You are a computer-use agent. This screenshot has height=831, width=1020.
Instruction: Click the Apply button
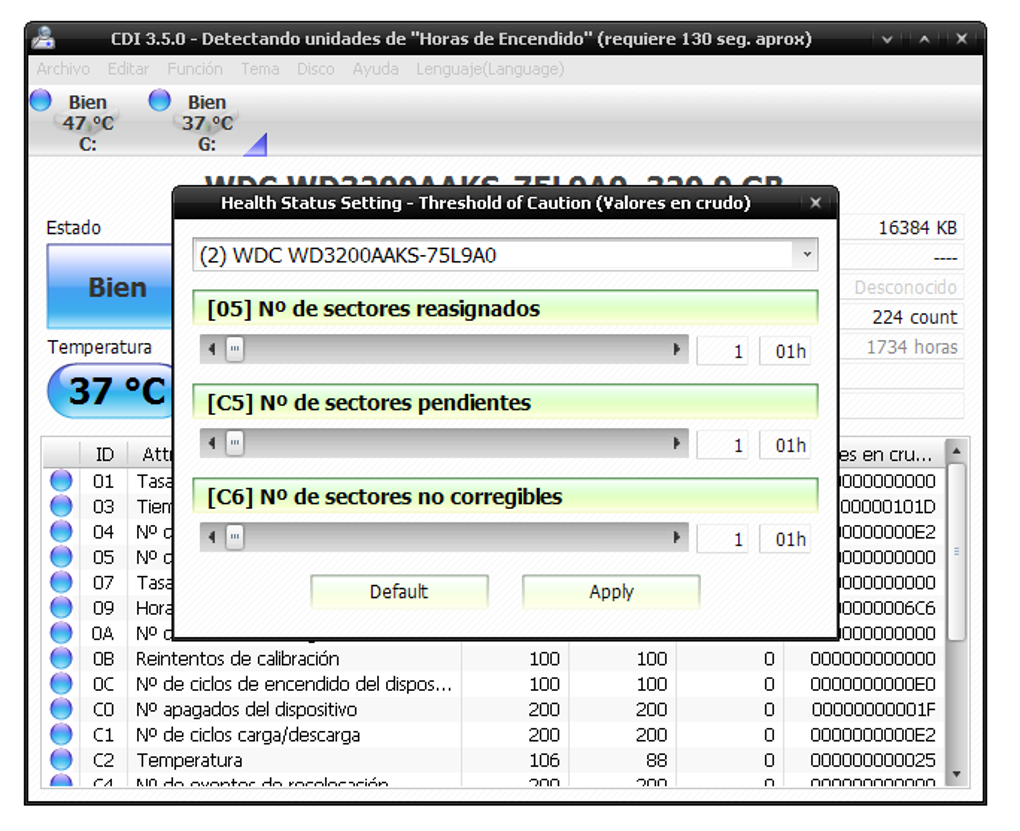(x=611, y=592)
